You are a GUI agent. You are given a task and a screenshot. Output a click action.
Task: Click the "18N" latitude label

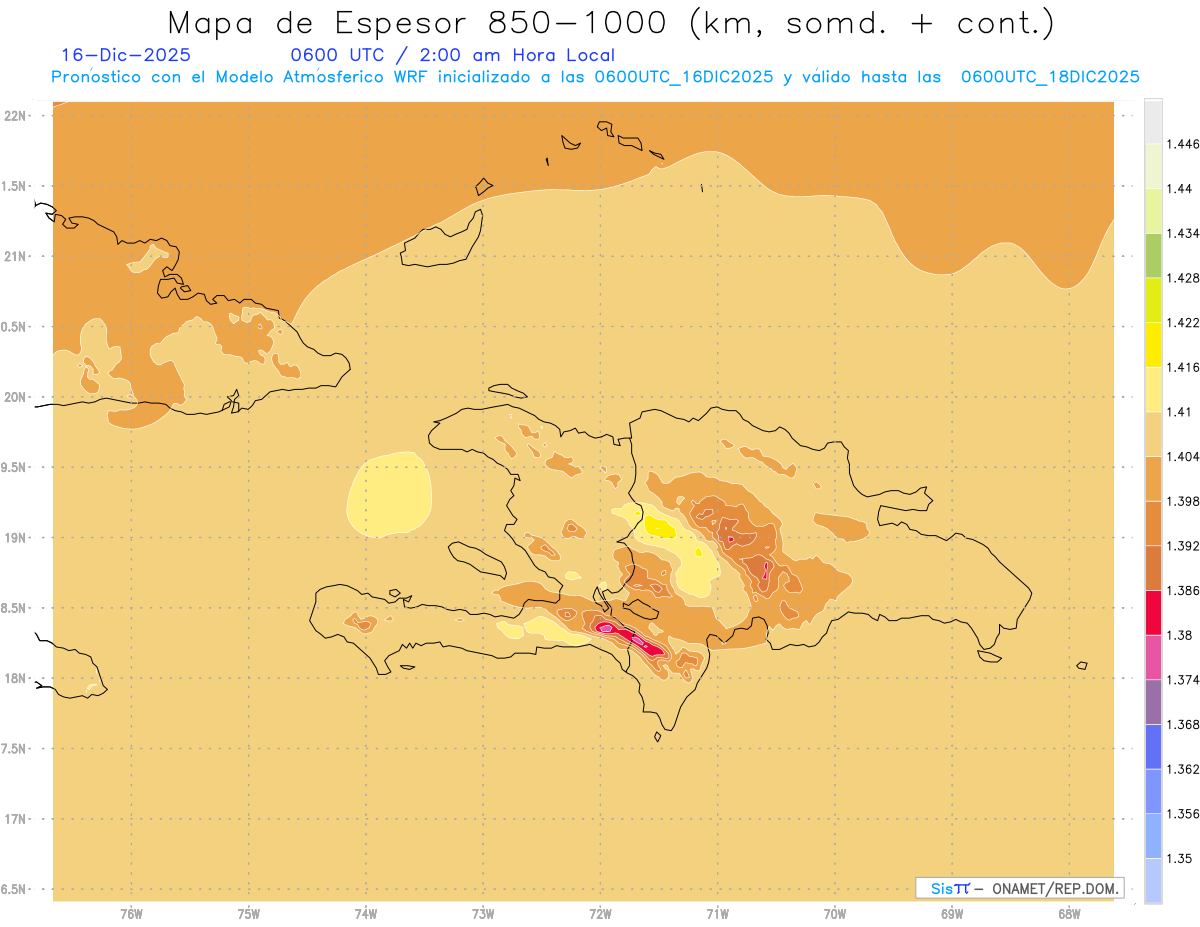(x=16, y=678)
